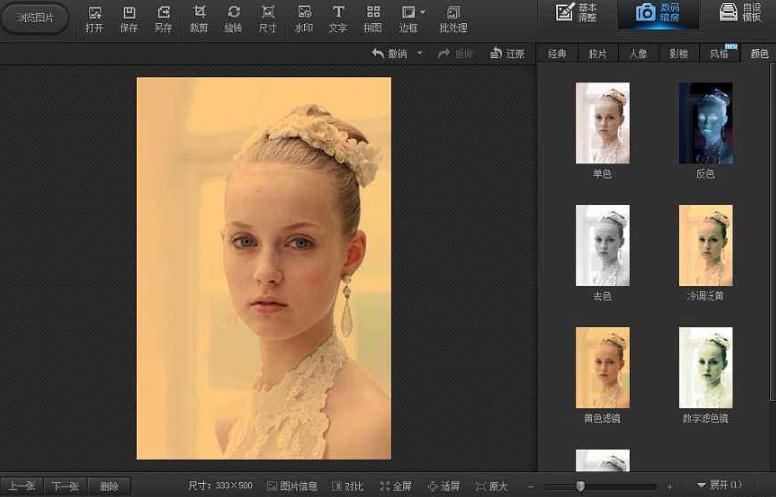Click the 还原 (Restore) button
The height and width of the screenshot is (497, 776).
point(507,53)
